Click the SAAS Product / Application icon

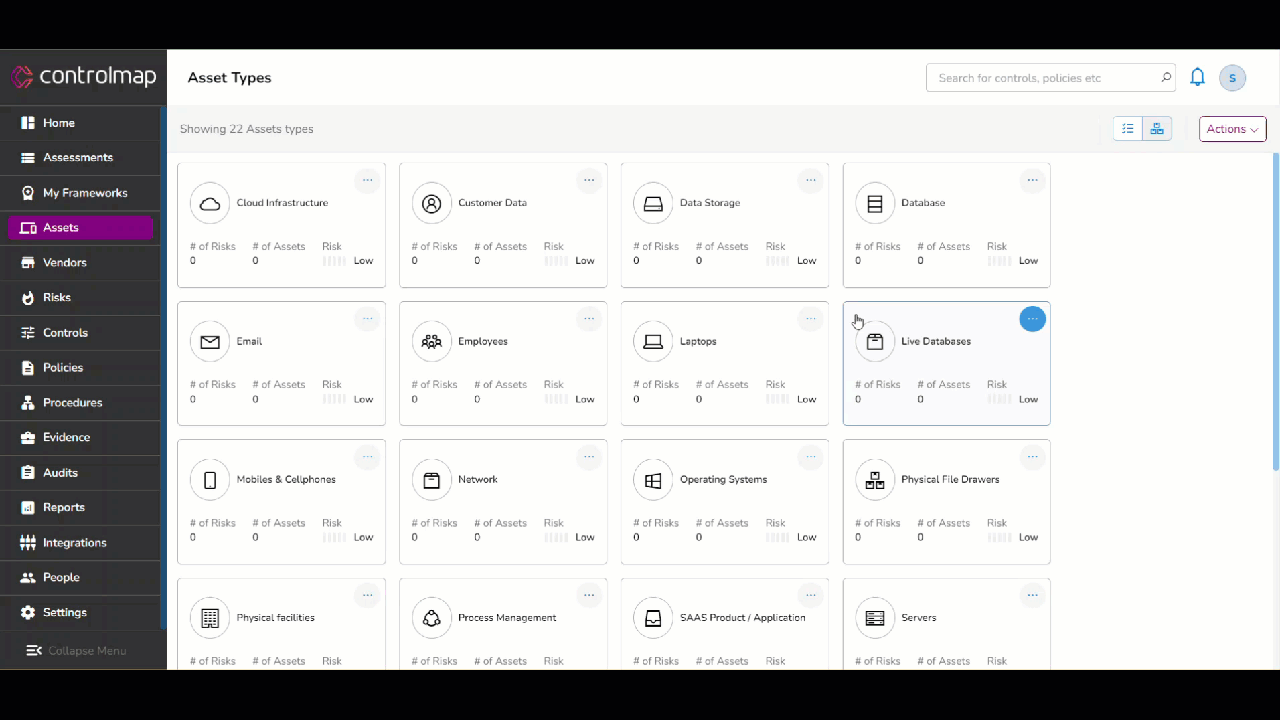tap(653, 618)
